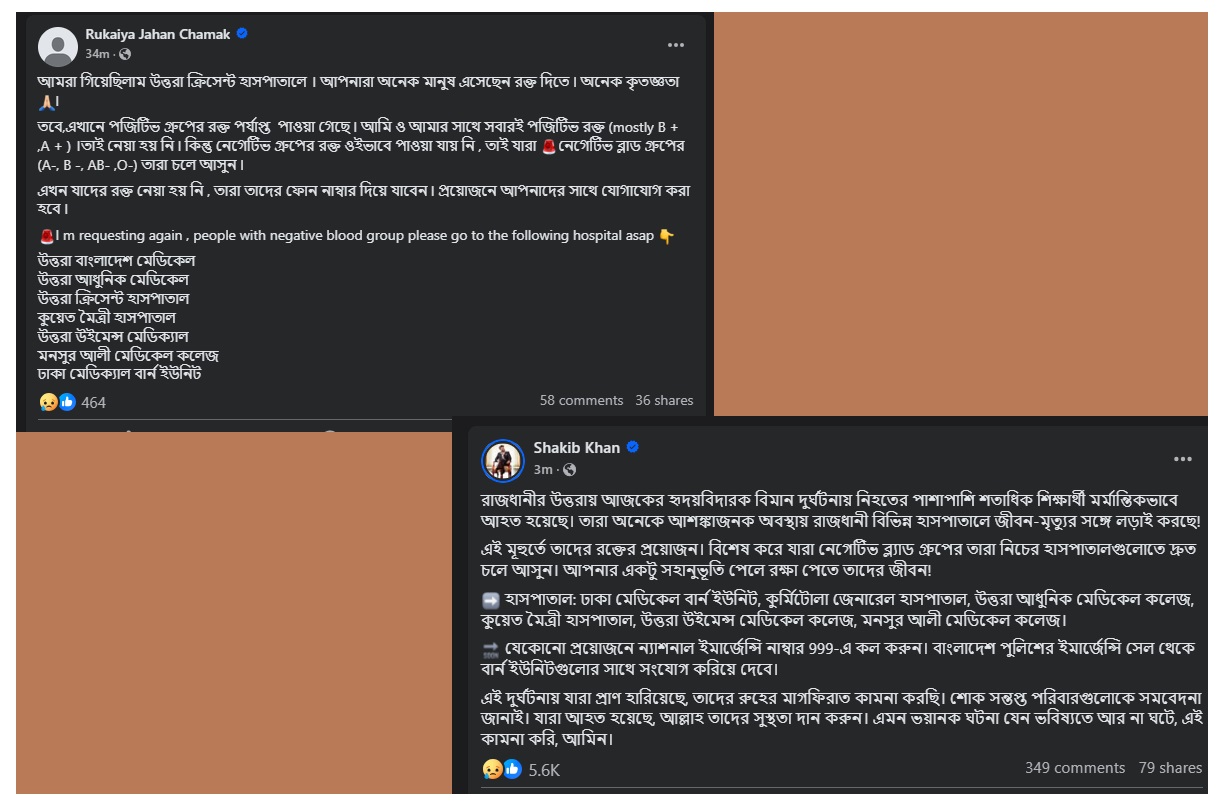This screenshot has width=1218, height=808.
Task: Open the post timestamp reading 34m
Action: pos(97,54)
